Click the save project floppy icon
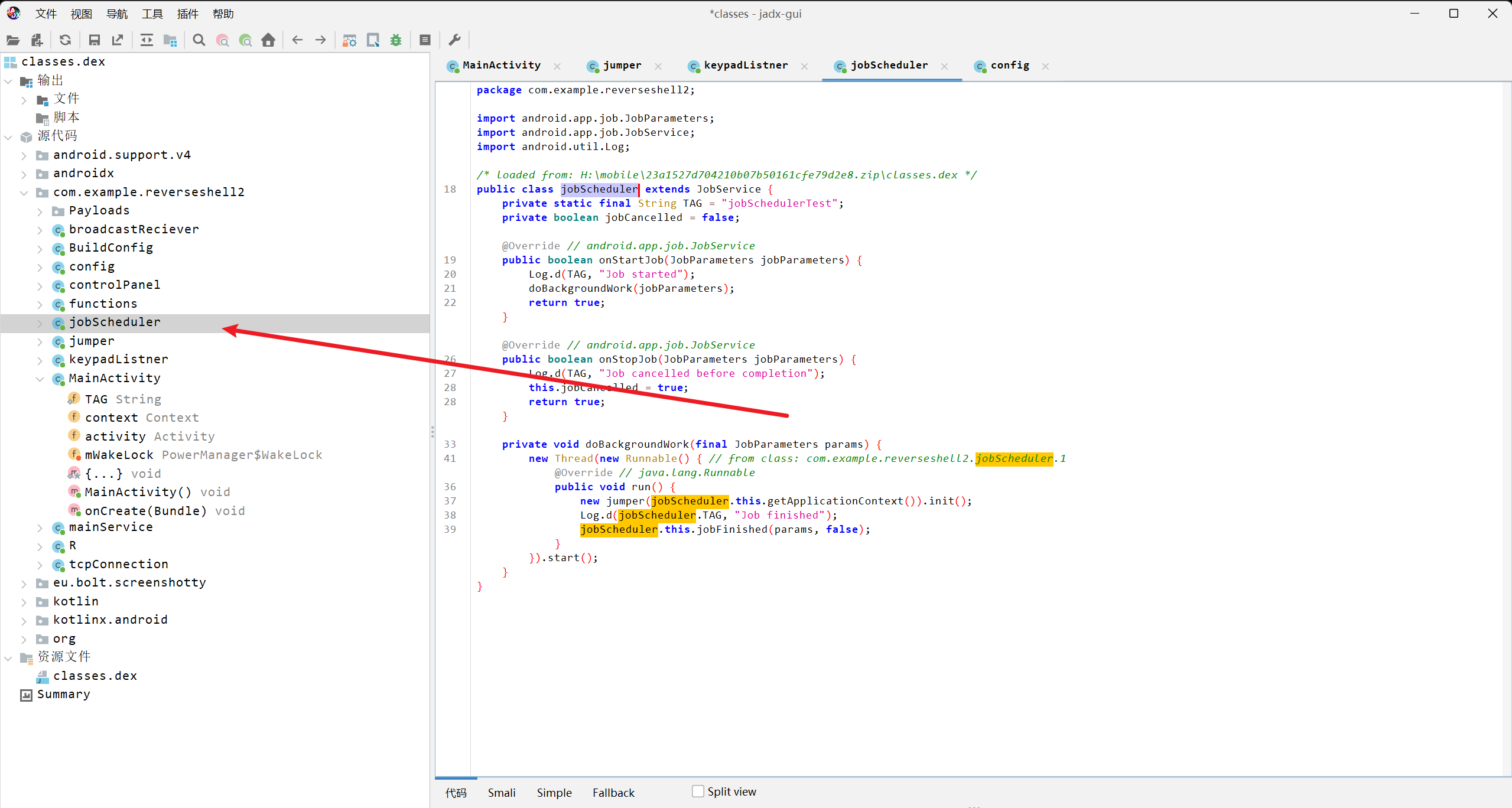The image size is (1512, 808). click(x=94, y=40)
